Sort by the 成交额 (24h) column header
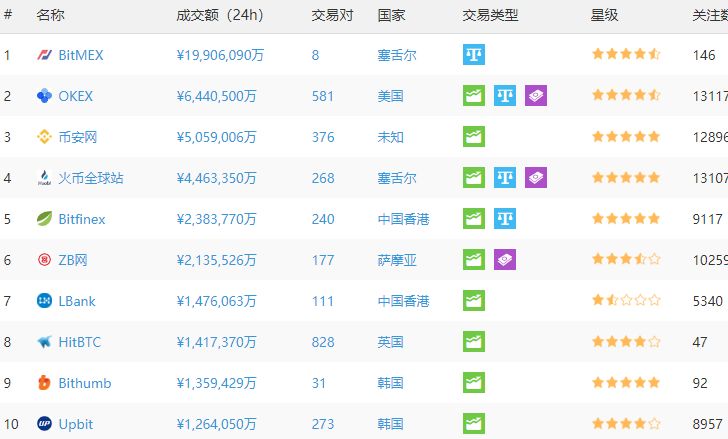728x439 pixels. coord(220,15)
